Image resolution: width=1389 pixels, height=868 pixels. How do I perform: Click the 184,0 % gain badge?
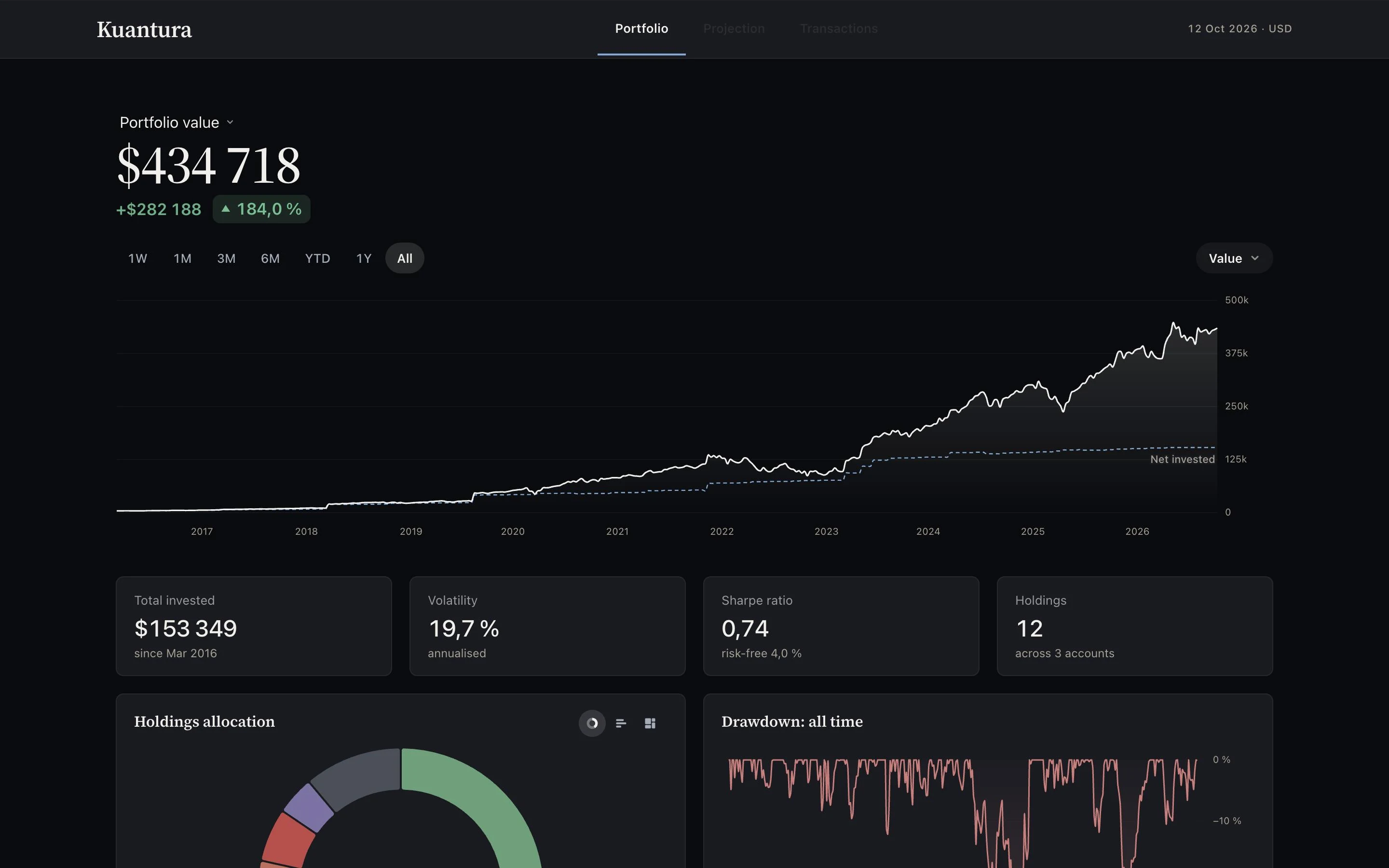pyautogui.click(x=261, y=209)
